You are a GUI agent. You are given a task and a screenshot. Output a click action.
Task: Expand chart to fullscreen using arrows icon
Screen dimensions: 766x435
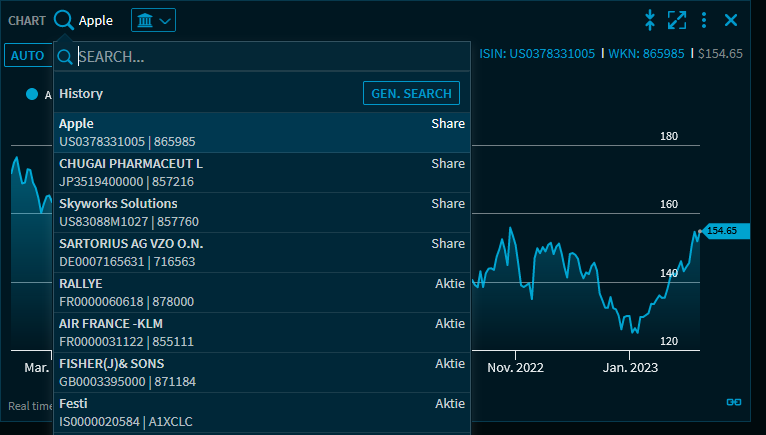click(677, 20)
